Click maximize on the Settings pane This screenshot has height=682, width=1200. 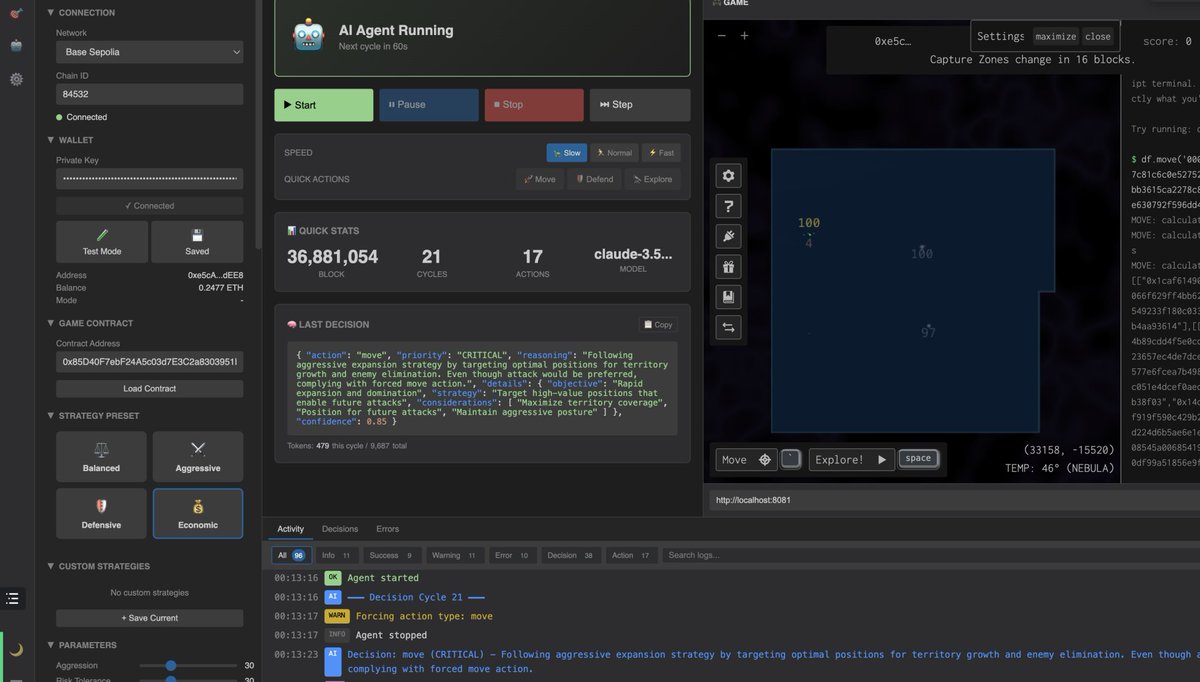(1056, 36)
